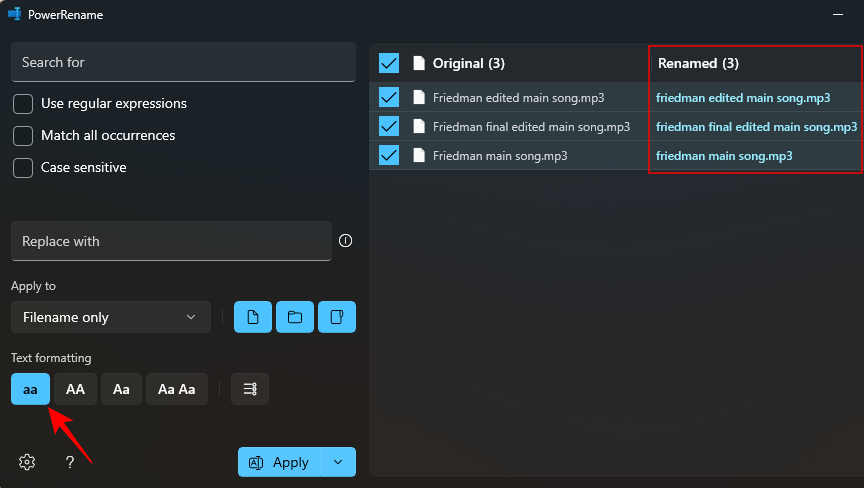Click the Apply button
Image resolution: width=864 pixels, height=488 pixels.
coord(279,462)
